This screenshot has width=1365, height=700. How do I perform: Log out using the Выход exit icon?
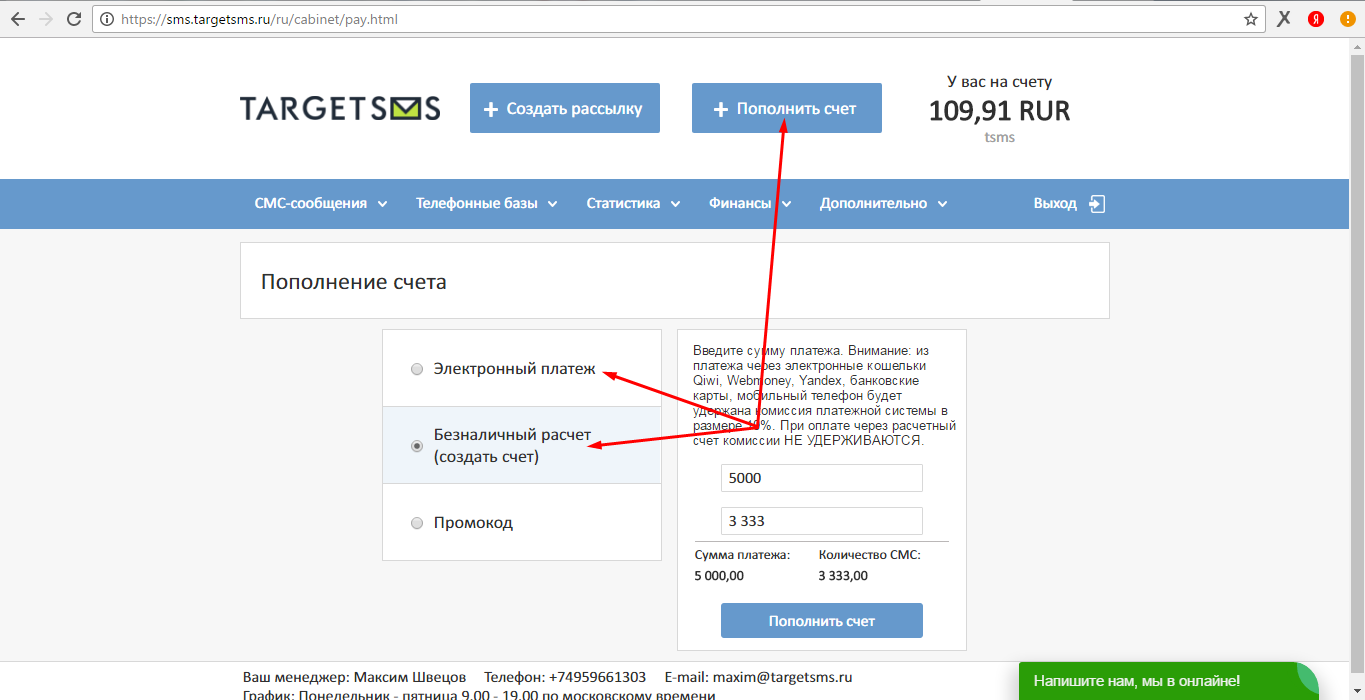point(1097,204)
